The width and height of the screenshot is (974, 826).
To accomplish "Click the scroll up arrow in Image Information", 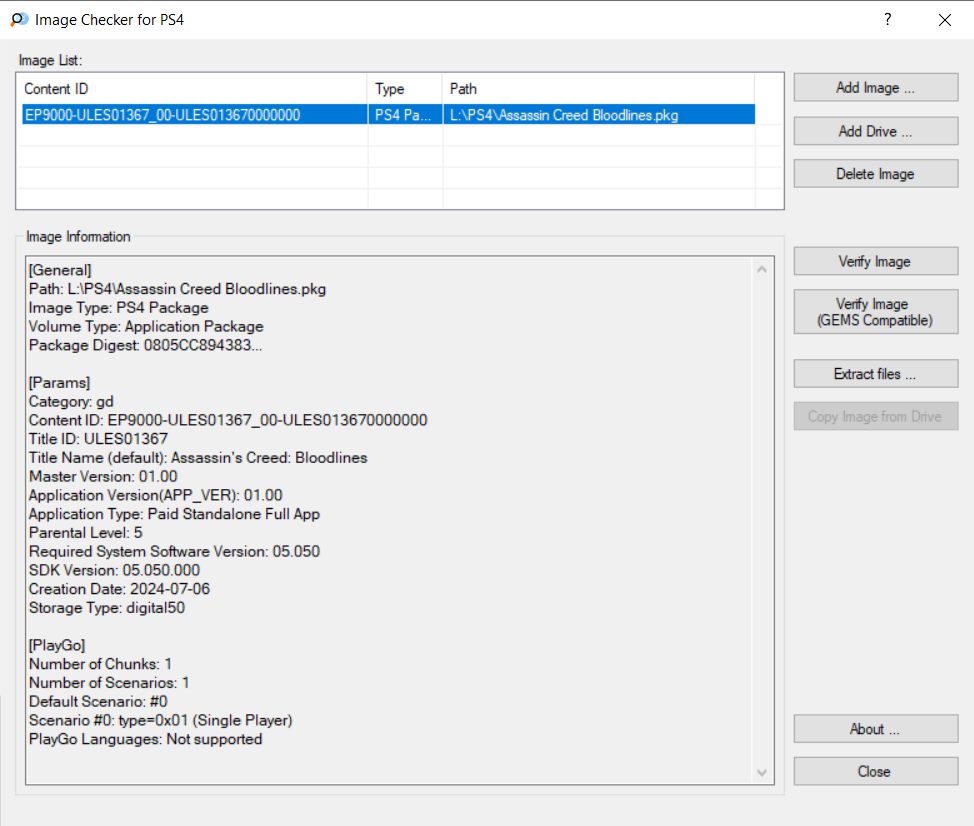I will click(x=762, y=270).
